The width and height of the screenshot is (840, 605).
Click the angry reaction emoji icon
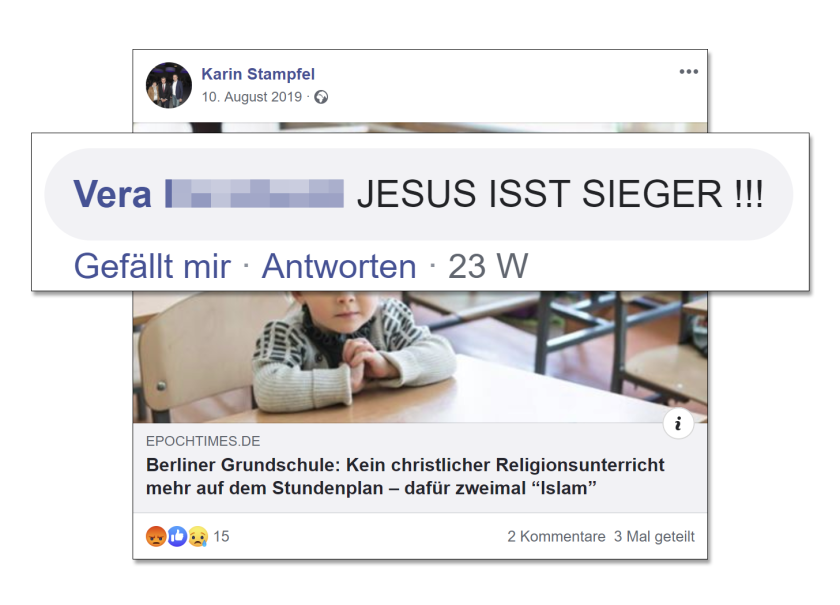click(156, 536)
